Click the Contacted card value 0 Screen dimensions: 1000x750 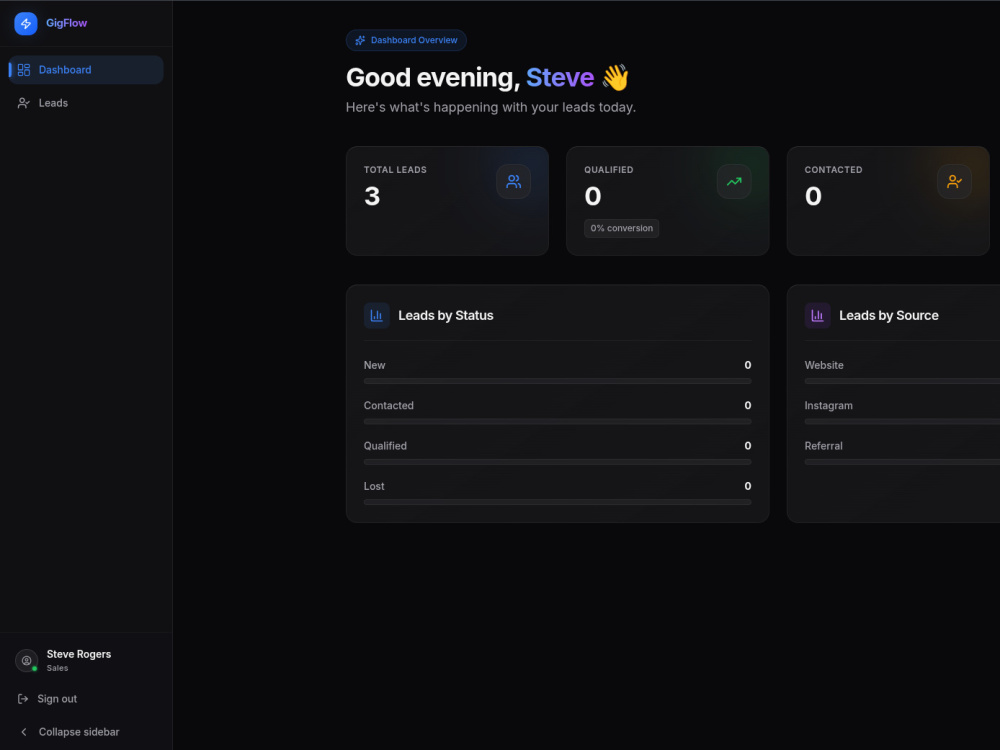(813, 196)
